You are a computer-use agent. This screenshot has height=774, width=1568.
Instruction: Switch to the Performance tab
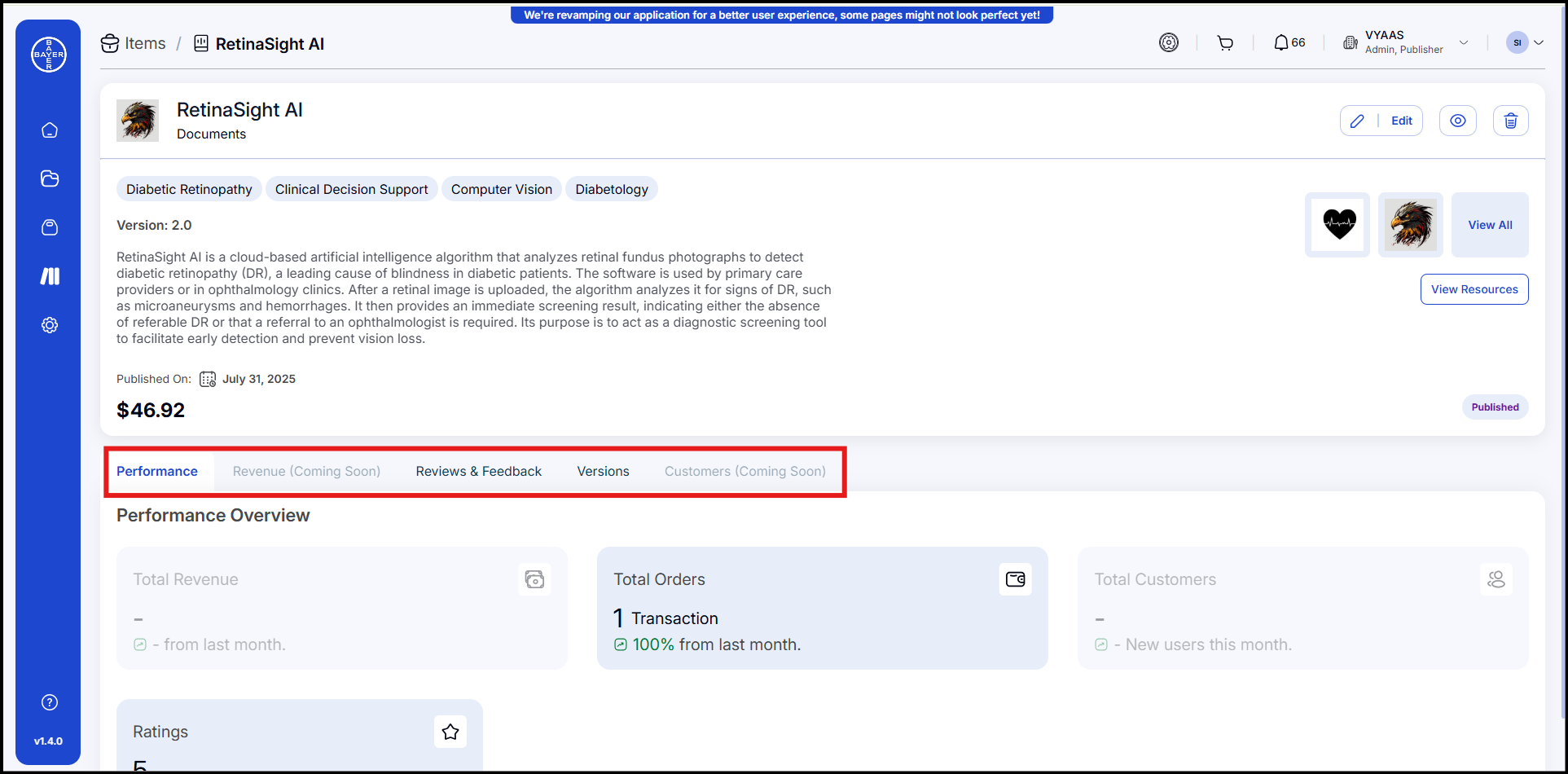(157, 472)
